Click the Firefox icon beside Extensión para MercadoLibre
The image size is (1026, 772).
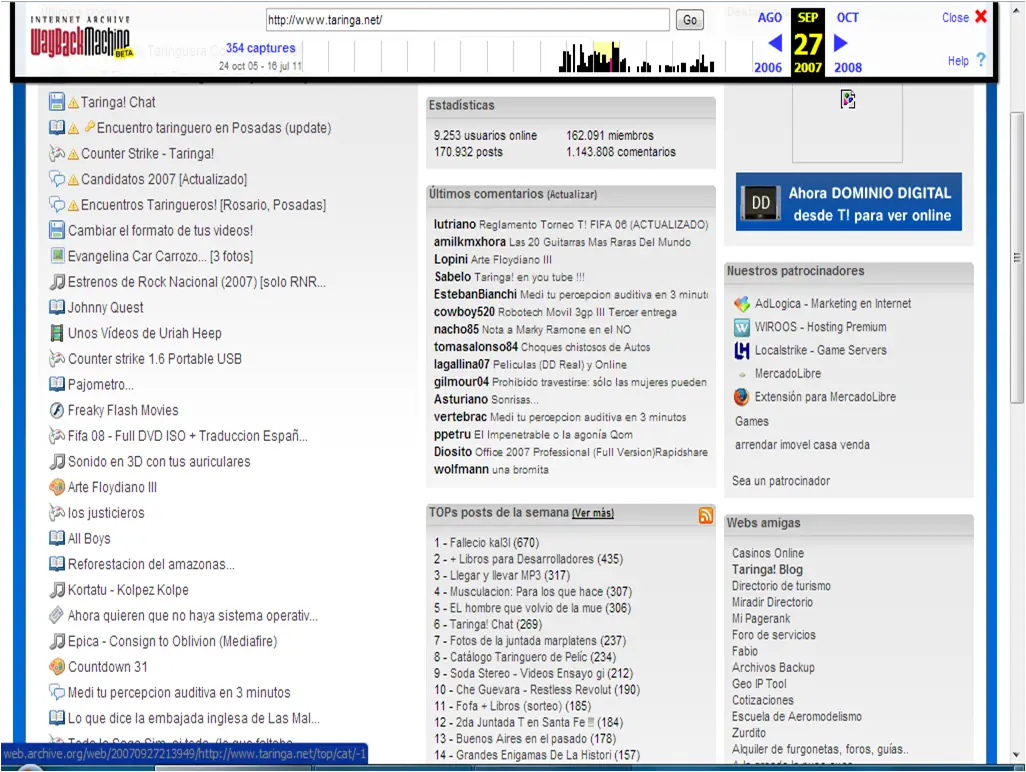741,397
